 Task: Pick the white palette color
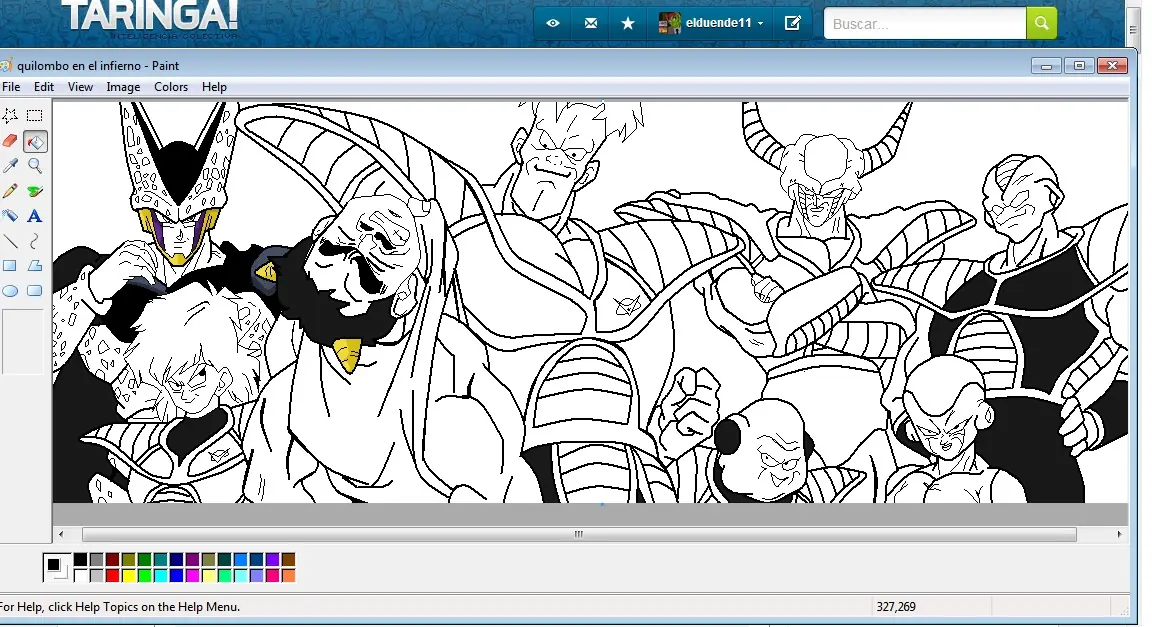(x=80, y=576)
